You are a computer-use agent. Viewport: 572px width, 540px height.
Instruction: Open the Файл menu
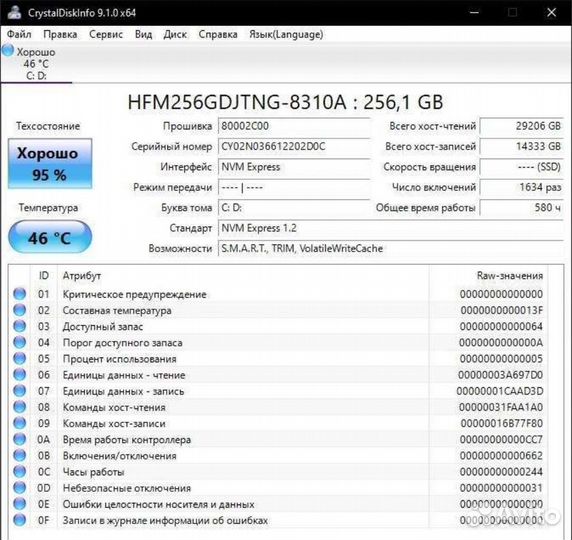coord(19,34)
